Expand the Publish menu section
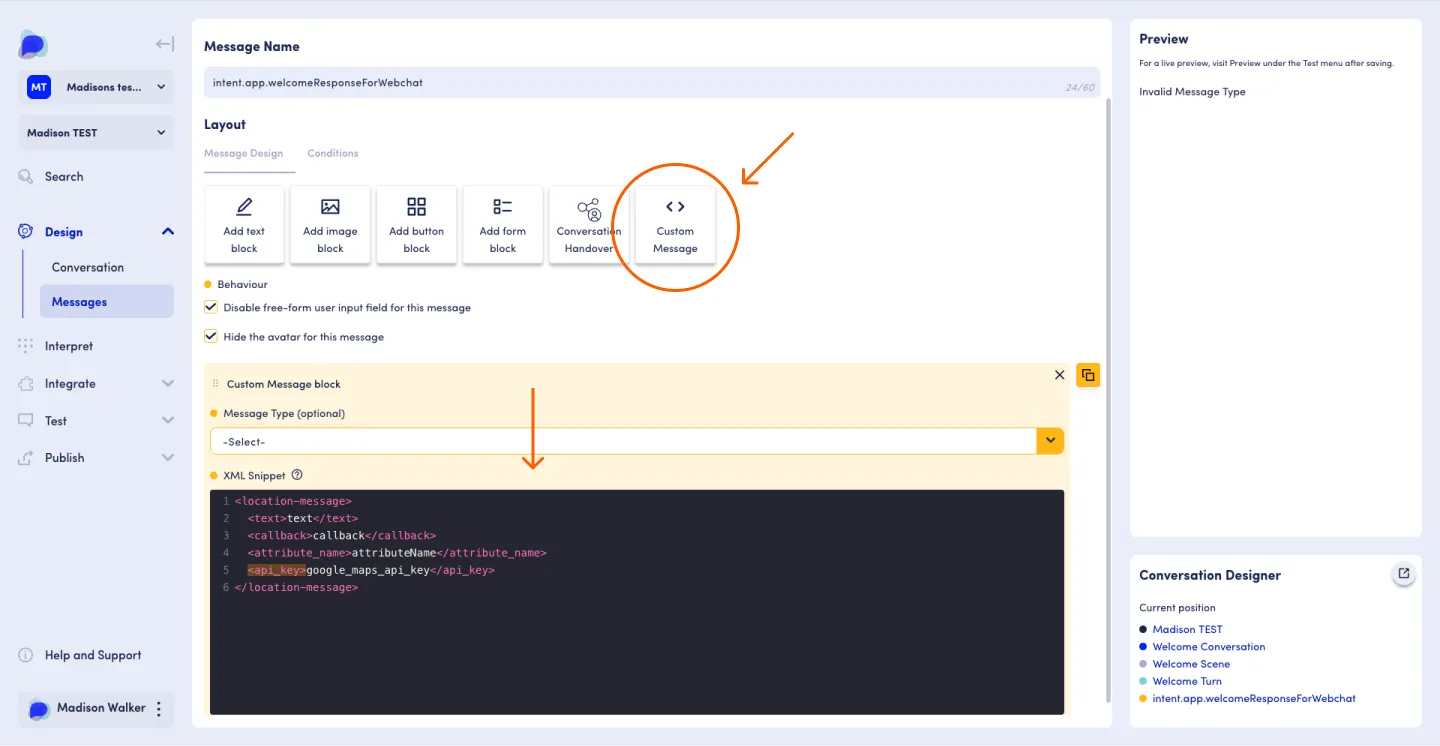Screen dimensions: 1440x746 click(168, 458)
